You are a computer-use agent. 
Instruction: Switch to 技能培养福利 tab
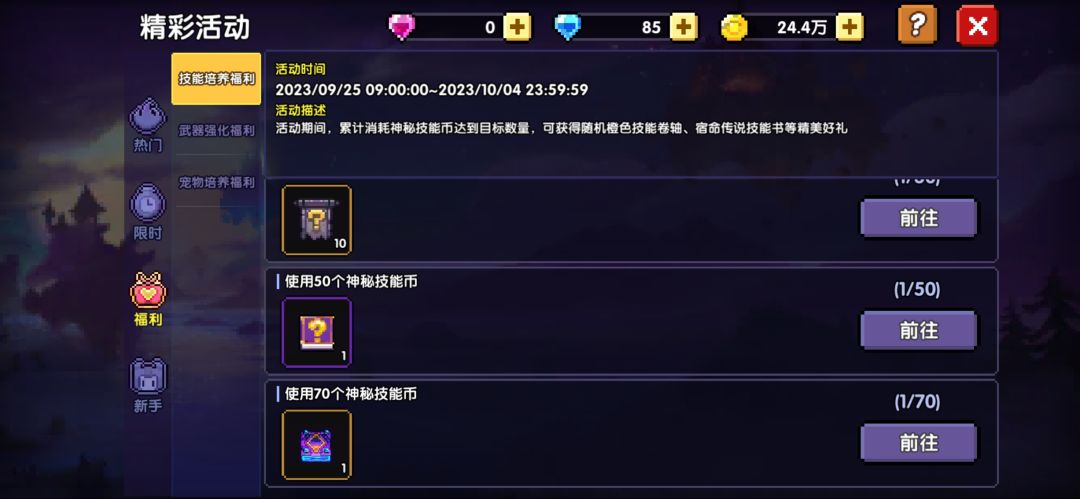point(216,79)
